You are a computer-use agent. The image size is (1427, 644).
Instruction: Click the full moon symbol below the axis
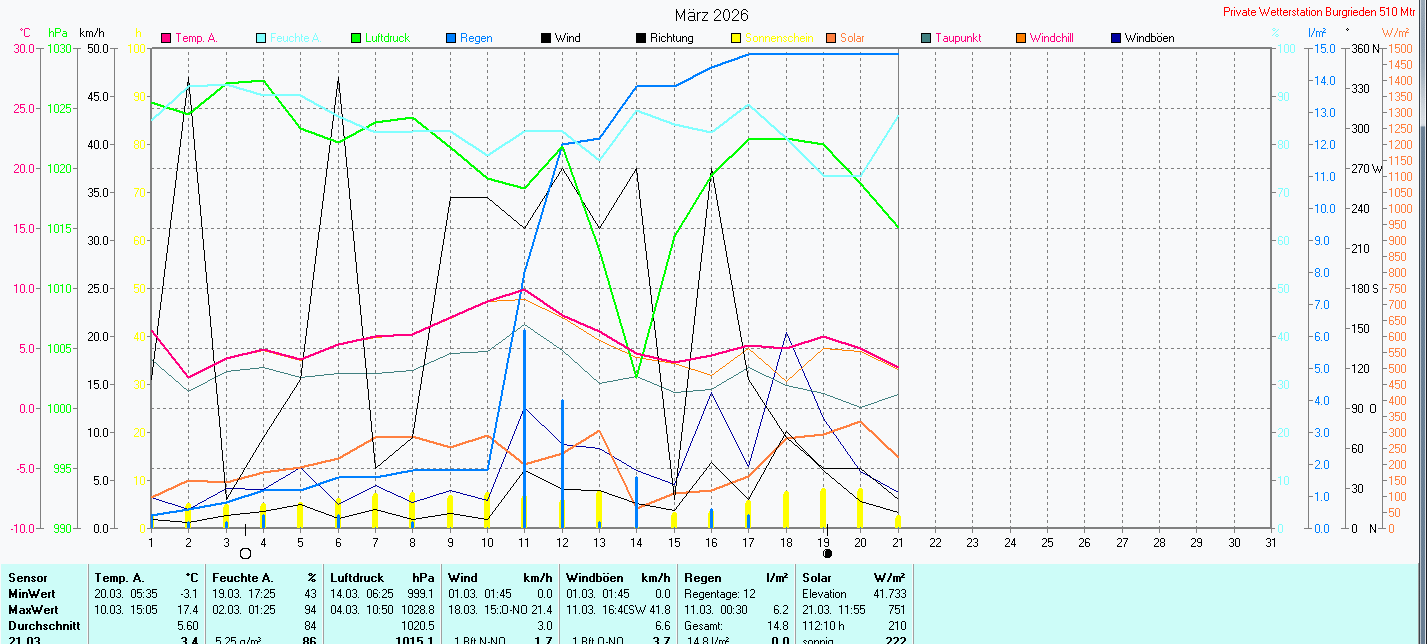coord(245,553)
